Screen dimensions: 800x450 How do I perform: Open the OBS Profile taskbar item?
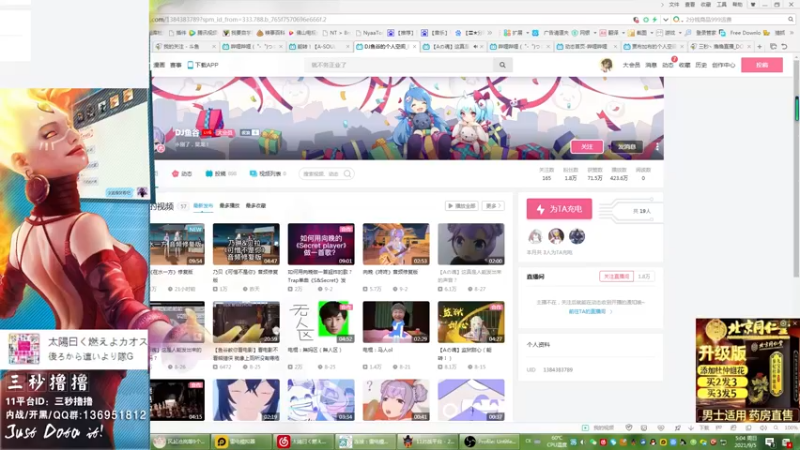pyautogui.click(x=489, y=441)
